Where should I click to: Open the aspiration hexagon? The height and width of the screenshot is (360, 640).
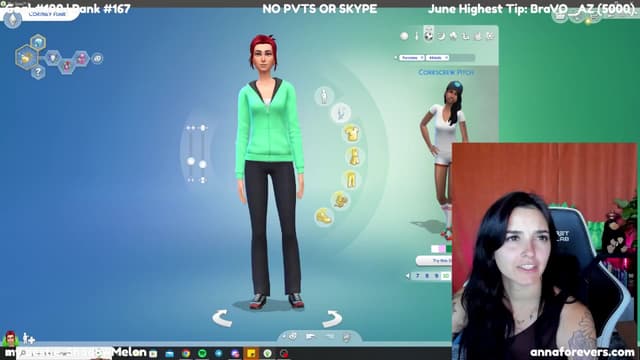[x=27, y=58]
